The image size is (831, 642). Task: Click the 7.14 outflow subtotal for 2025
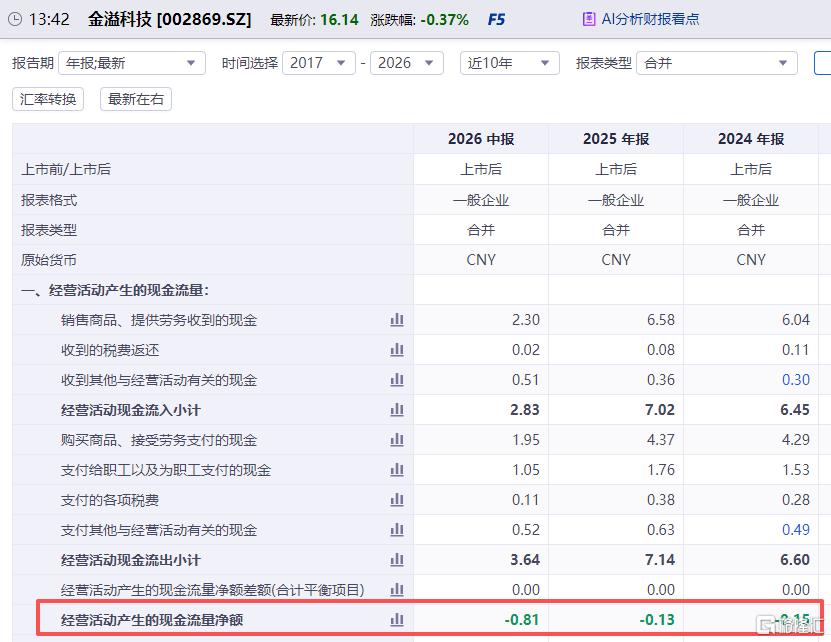pos(660,559)
